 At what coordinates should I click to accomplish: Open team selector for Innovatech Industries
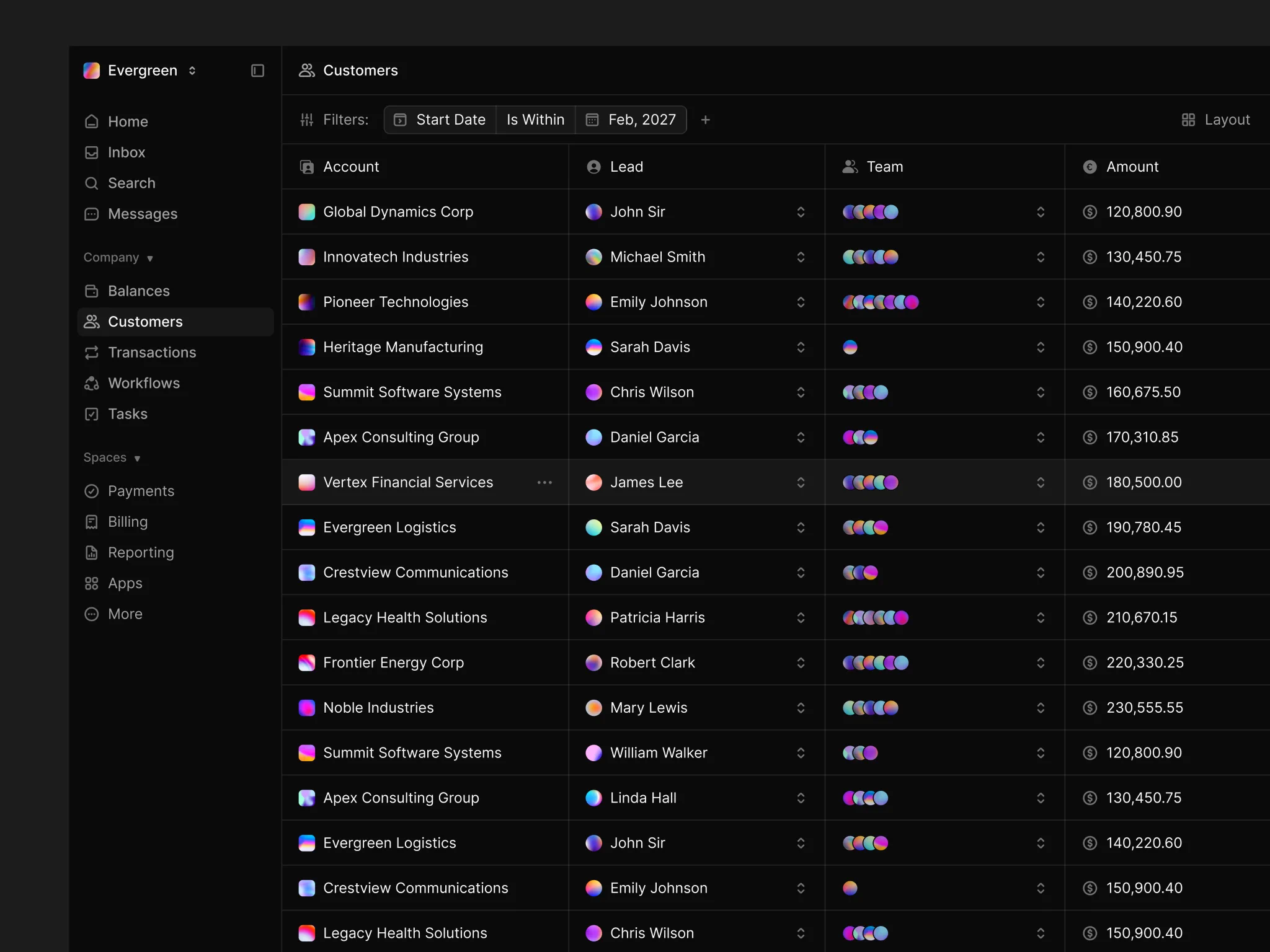1041,257
